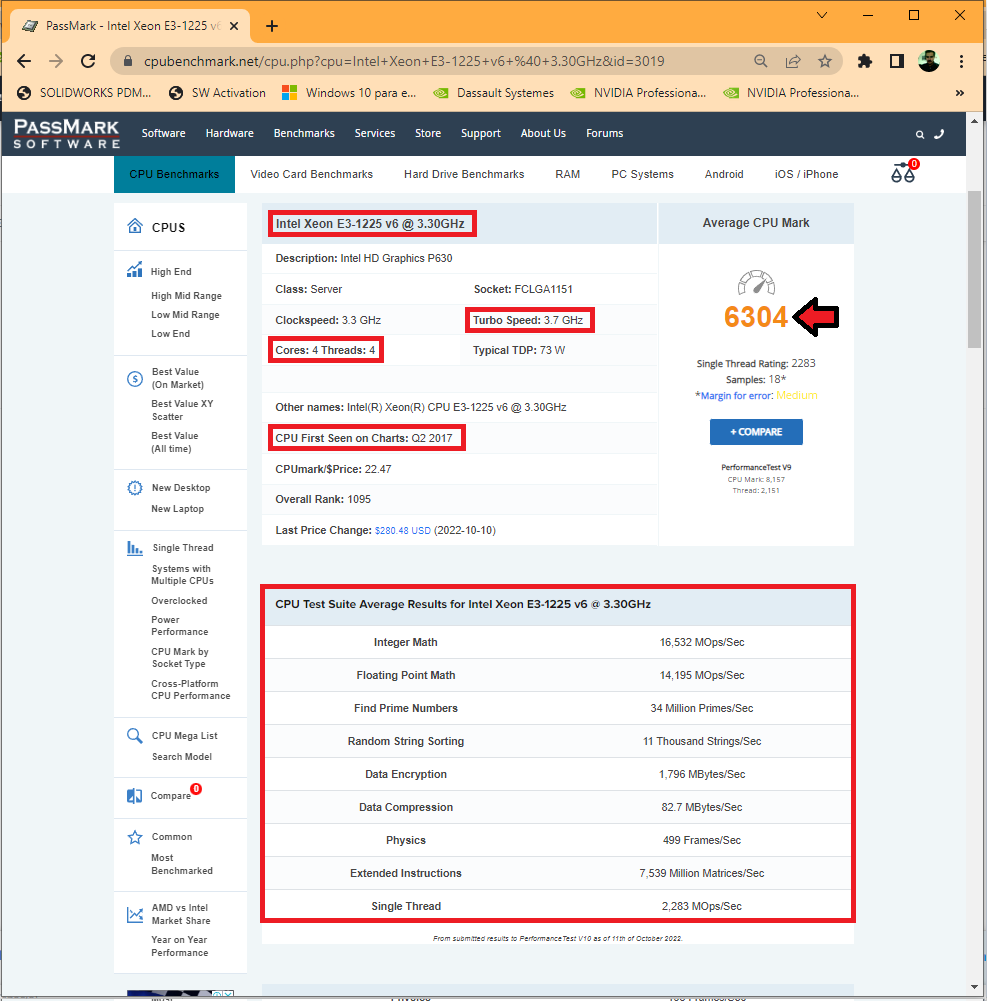Image resolution: width=987 pixels, height=1001 pixels.
Task: Open Best Value XY Scatter link
Action: tap(183, 410)
